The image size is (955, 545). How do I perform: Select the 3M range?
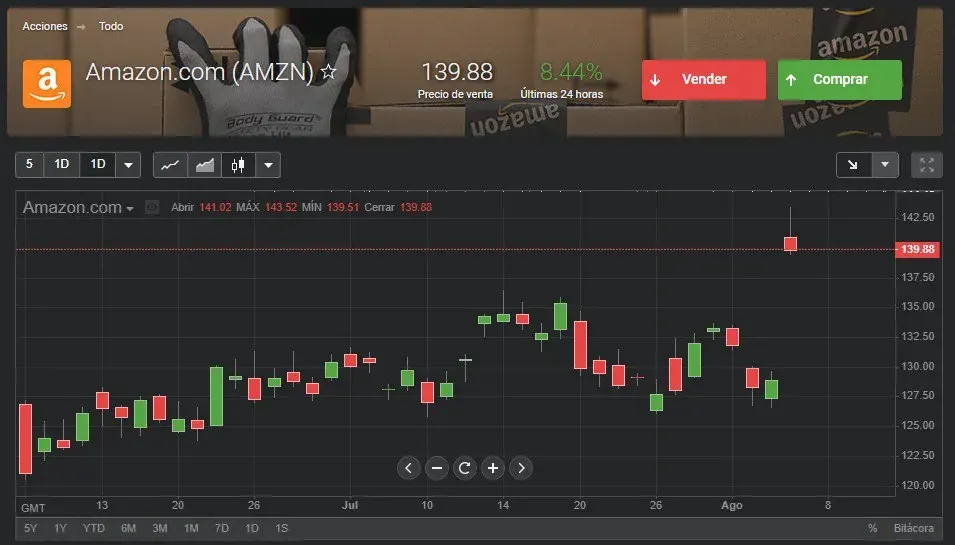coord(160,528)
